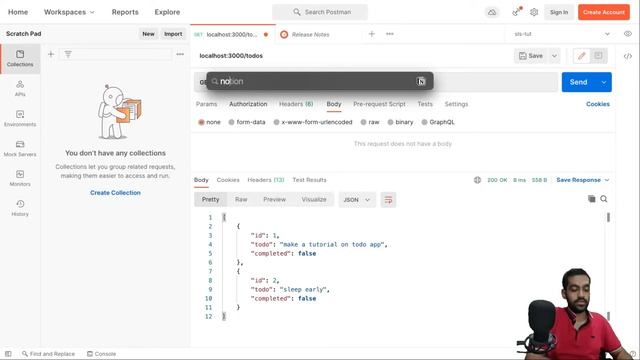640x360 pixels.
Task: Select the binary body type radio
Action: [390, 122]
